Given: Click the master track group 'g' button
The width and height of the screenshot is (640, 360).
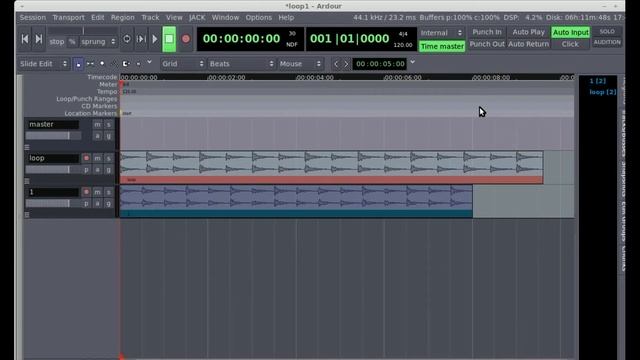Looking at the screenshot, I should (109, 136).
